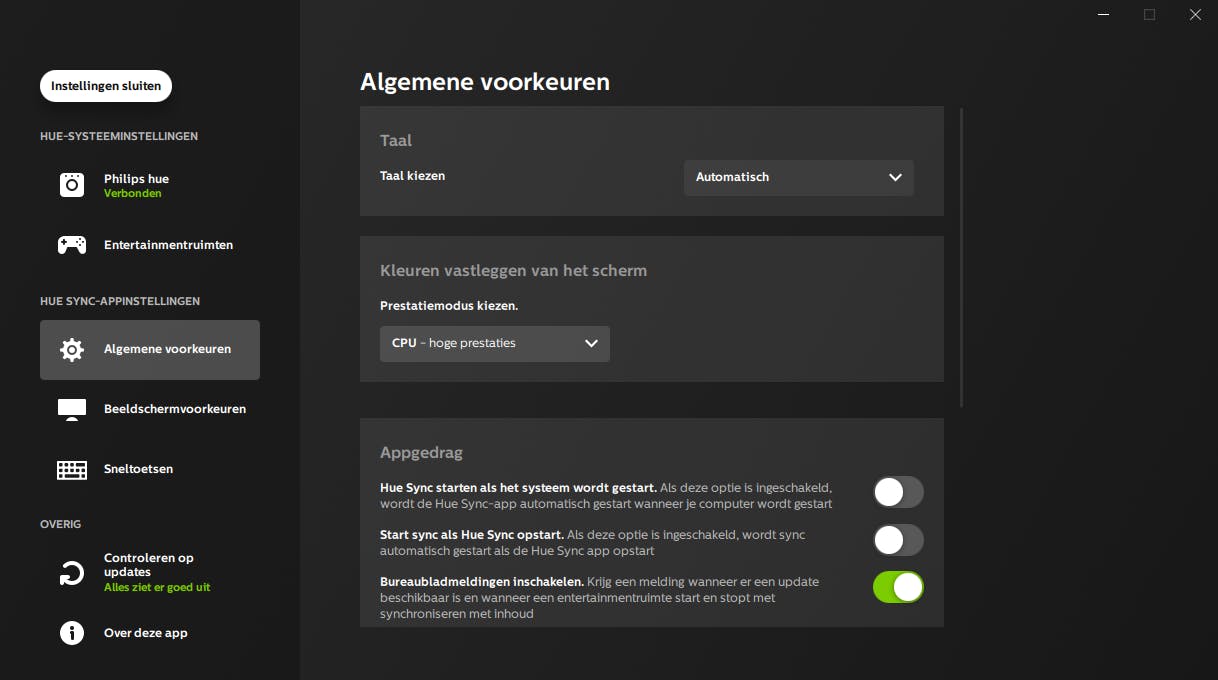Open the Prestatiemodus CPU hoge prestaties dropdown
The width and height of the screenshot is (1218, 680).
pyautogui.click(x=495, y=343)
